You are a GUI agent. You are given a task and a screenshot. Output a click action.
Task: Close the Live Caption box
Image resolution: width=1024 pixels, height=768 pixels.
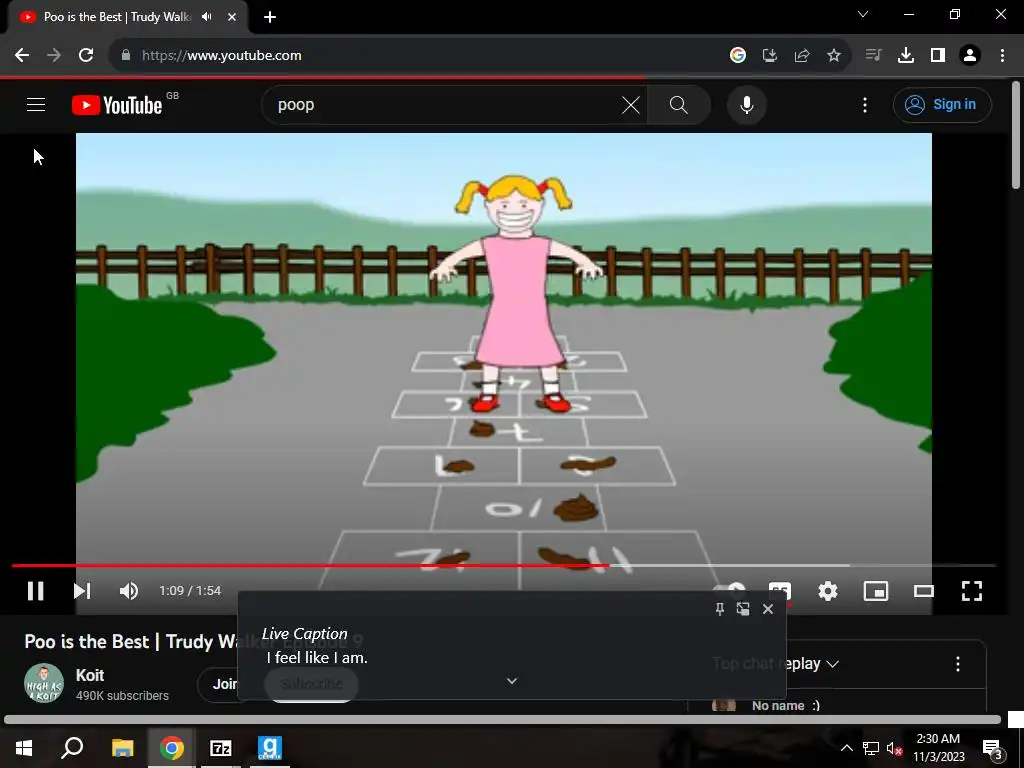[768, 609]
